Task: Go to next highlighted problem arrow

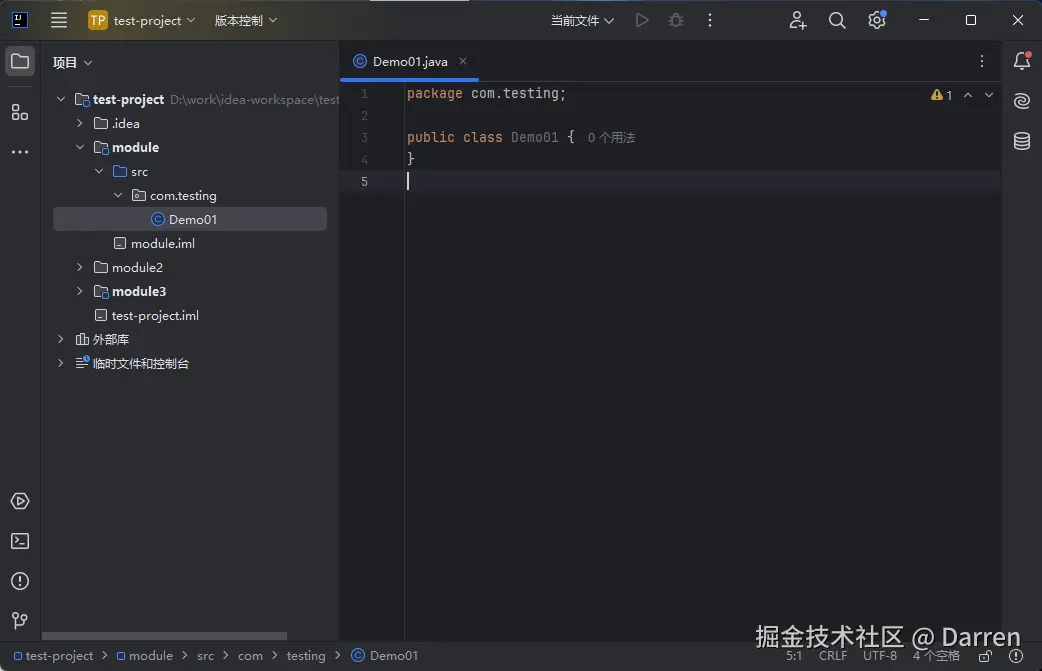Action: tap(989, 95)
